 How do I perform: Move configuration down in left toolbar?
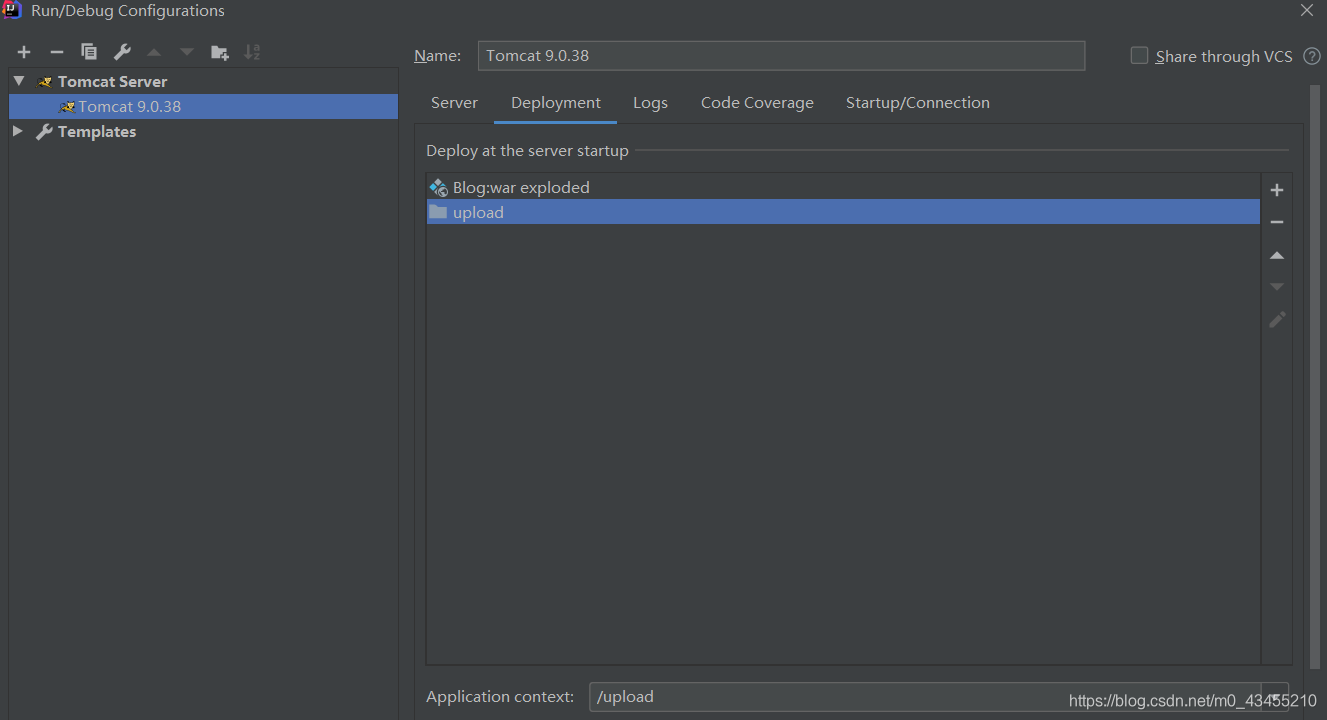point(187,52)
